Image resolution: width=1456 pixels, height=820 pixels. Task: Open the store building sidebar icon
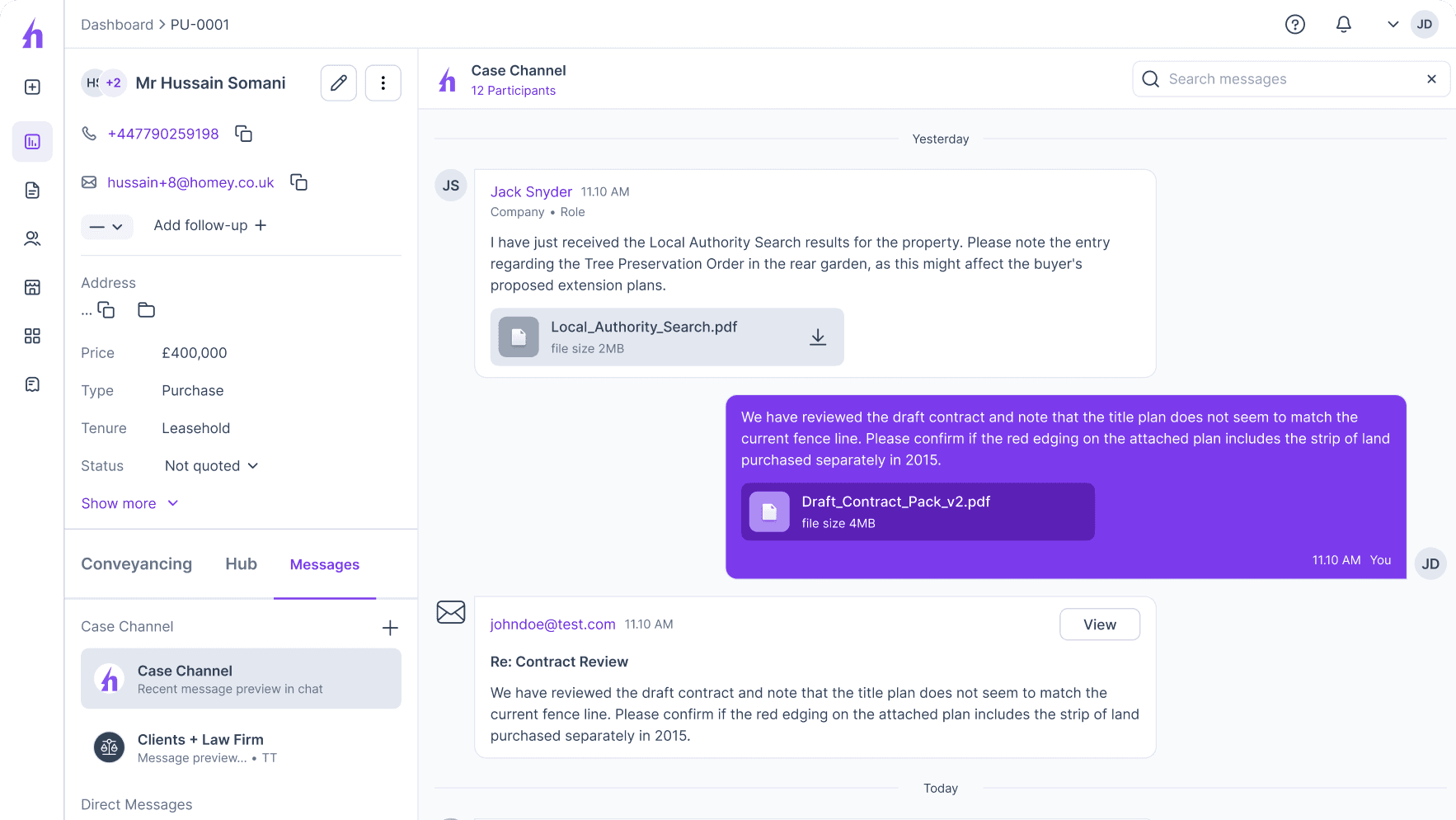32,287
